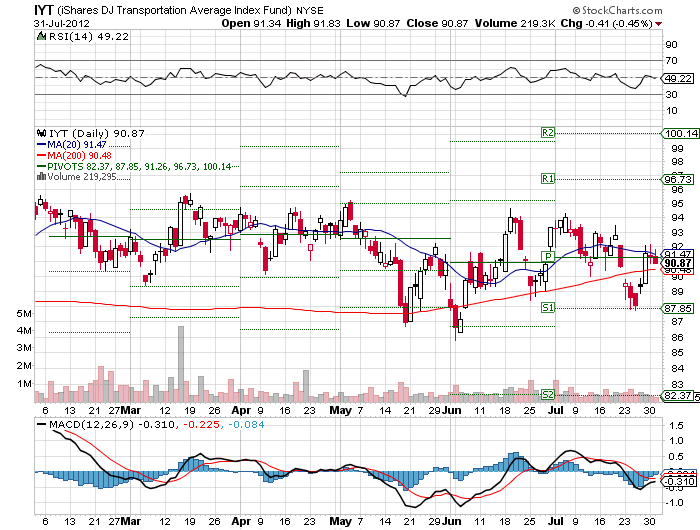Click the blue MA(20) legend line marker
700x530 pixels.
click(42, 145)
